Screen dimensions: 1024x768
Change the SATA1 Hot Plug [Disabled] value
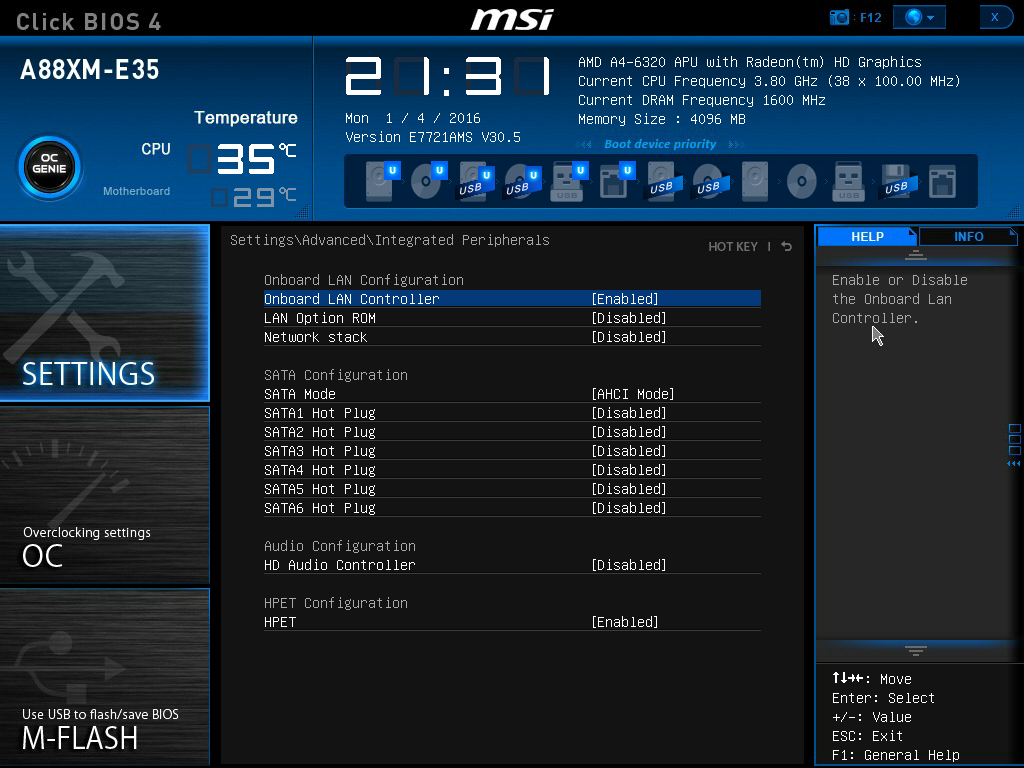629,413
